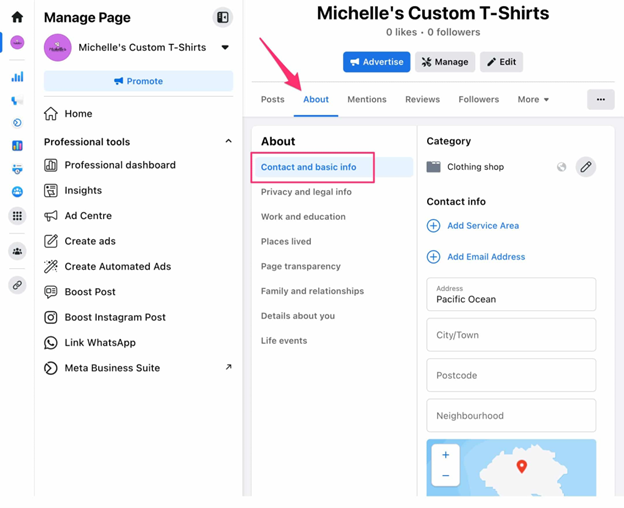Click the Edit page button

[x=501, y=62]
